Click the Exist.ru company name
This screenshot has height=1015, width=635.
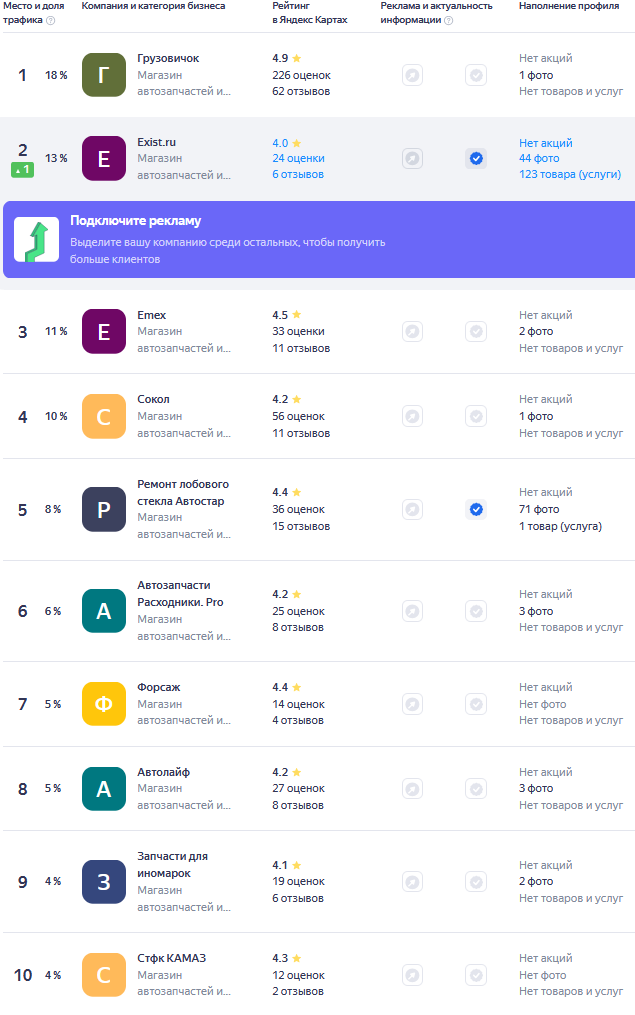point(157,142)
